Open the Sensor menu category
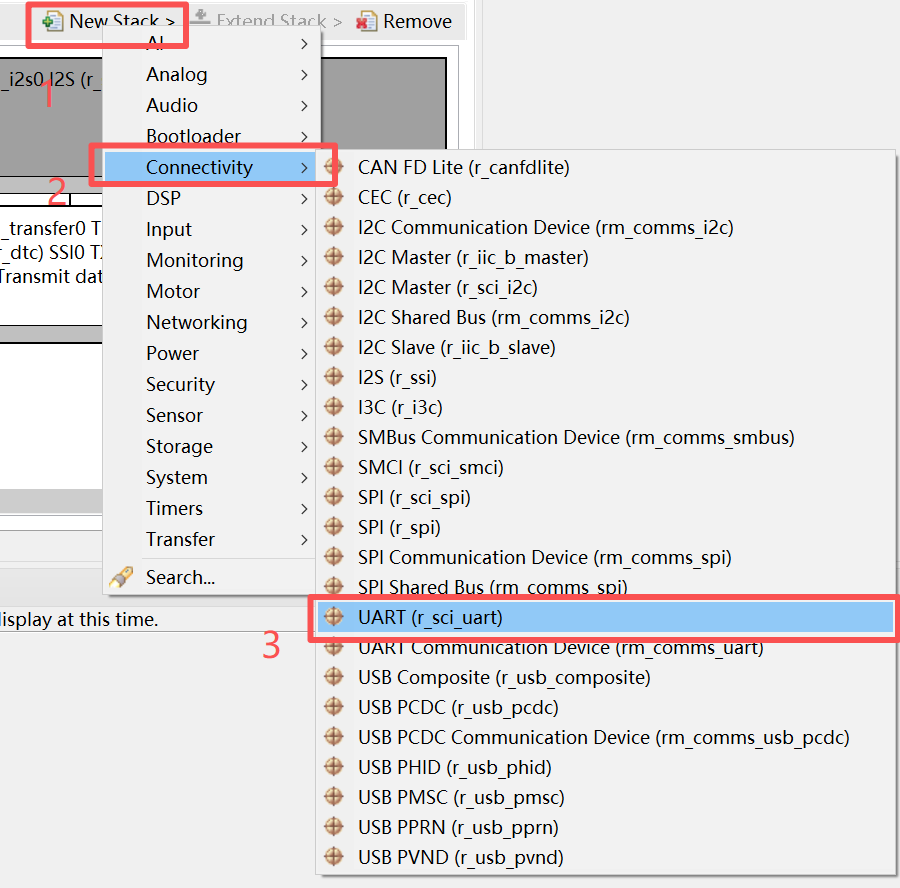Screen dimensions: 900x888 pyautogui.click(x=210, y=415)
